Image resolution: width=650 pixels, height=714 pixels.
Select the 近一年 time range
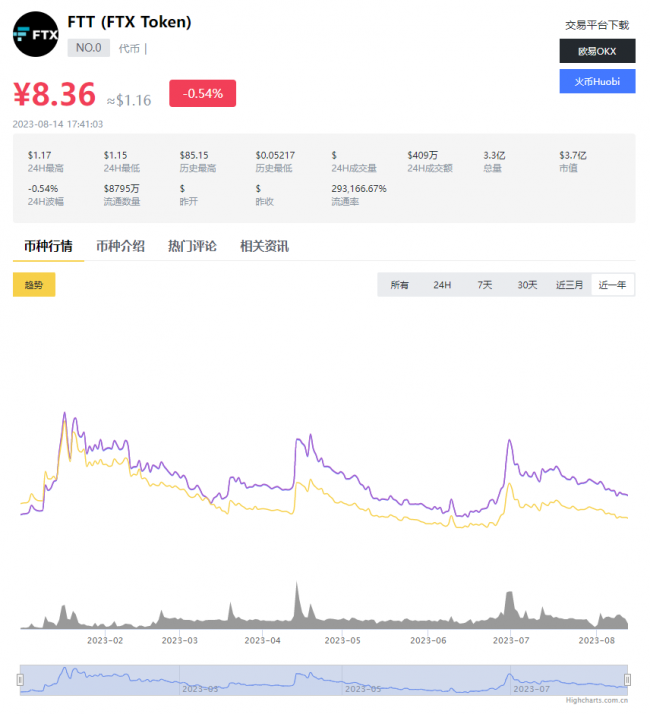pos(612,285)
